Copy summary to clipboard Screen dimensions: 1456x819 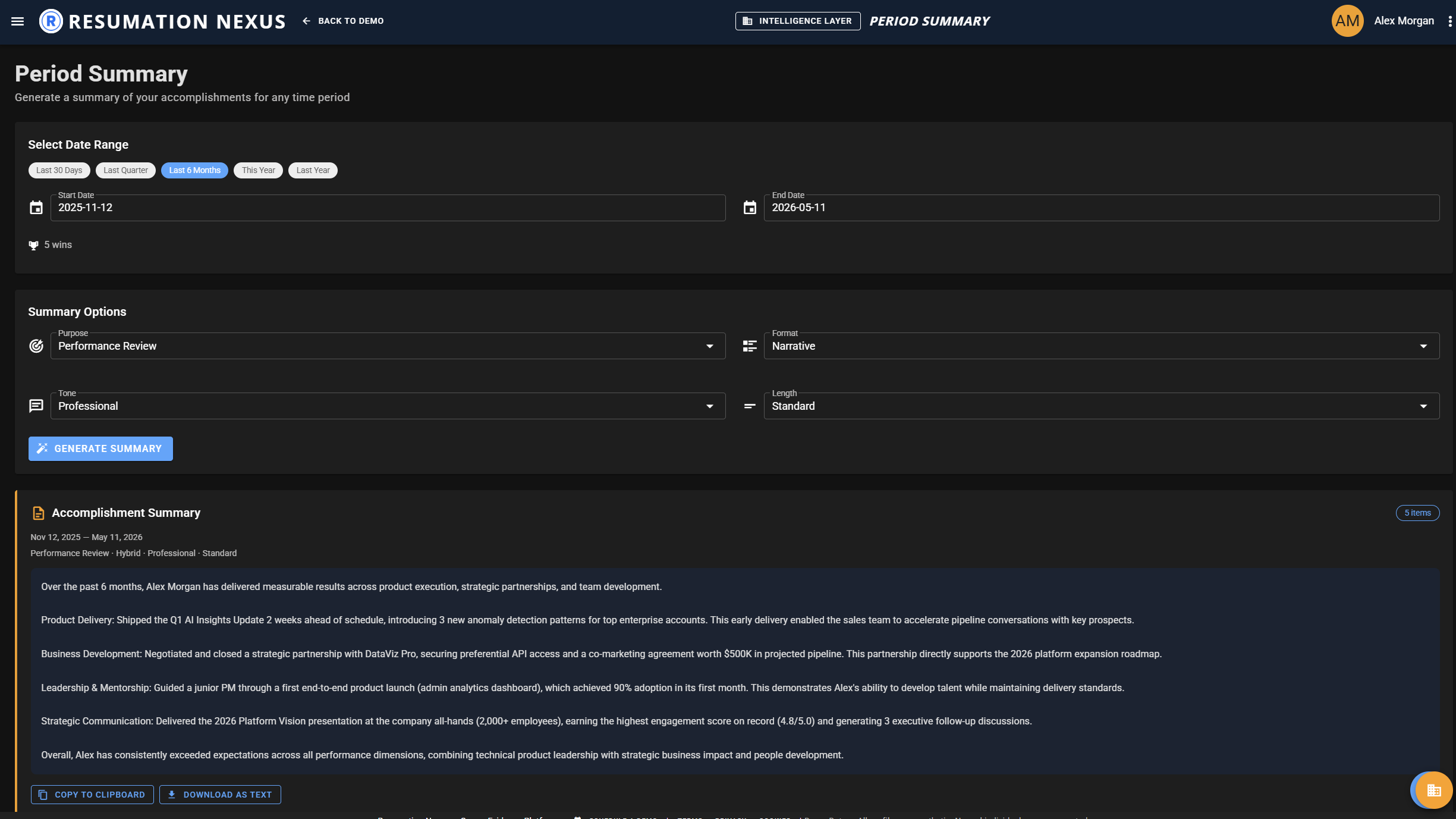click(x=92, y=795)
